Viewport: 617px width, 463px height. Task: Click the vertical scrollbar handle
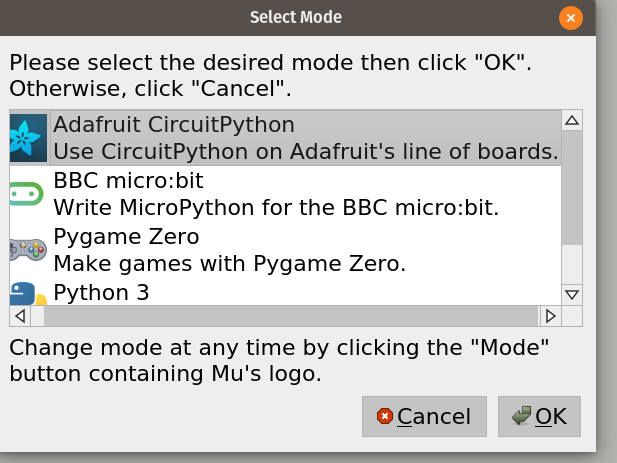click(x=572, y=188)
